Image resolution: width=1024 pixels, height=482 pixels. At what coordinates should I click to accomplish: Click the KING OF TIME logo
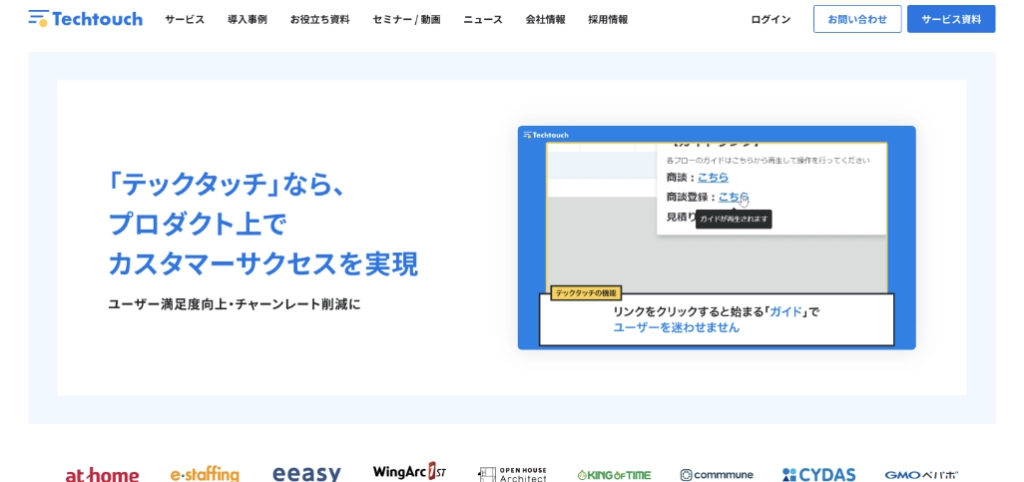click(x=615, y=475)
